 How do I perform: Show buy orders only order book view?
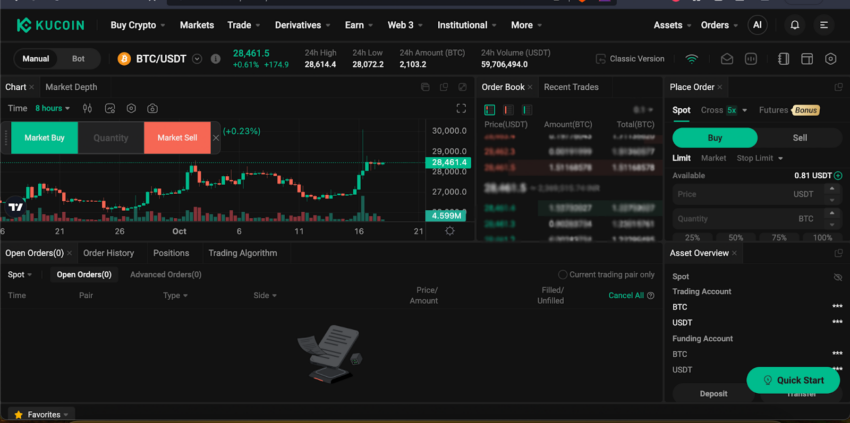(x=527, y=110)
